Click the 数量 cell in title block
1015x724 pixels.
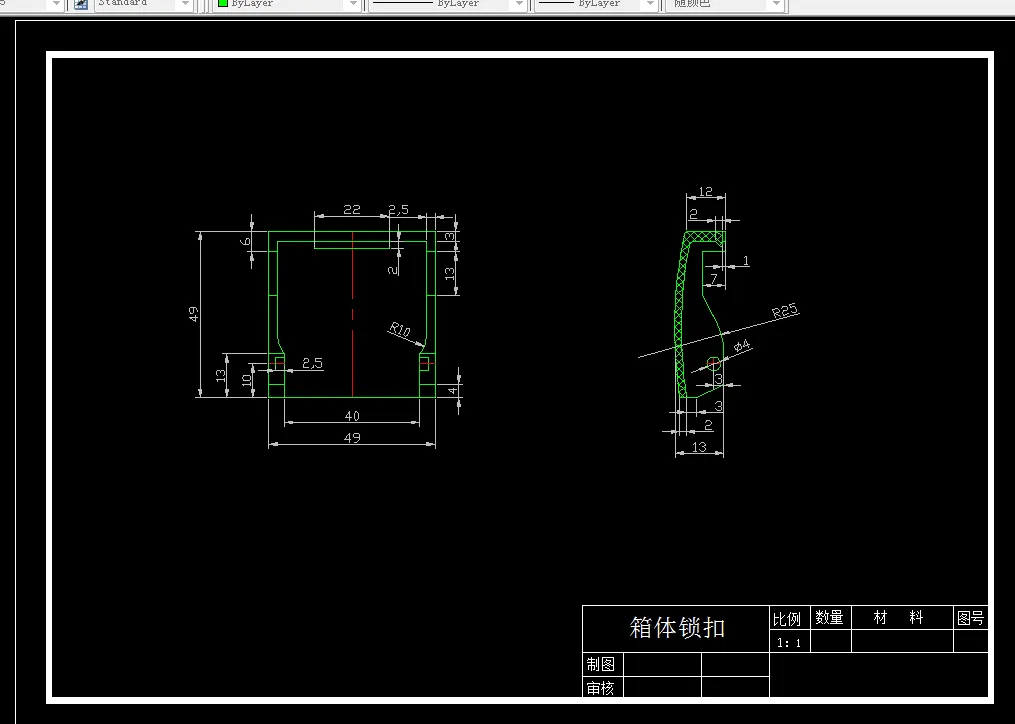coord(829,618)
